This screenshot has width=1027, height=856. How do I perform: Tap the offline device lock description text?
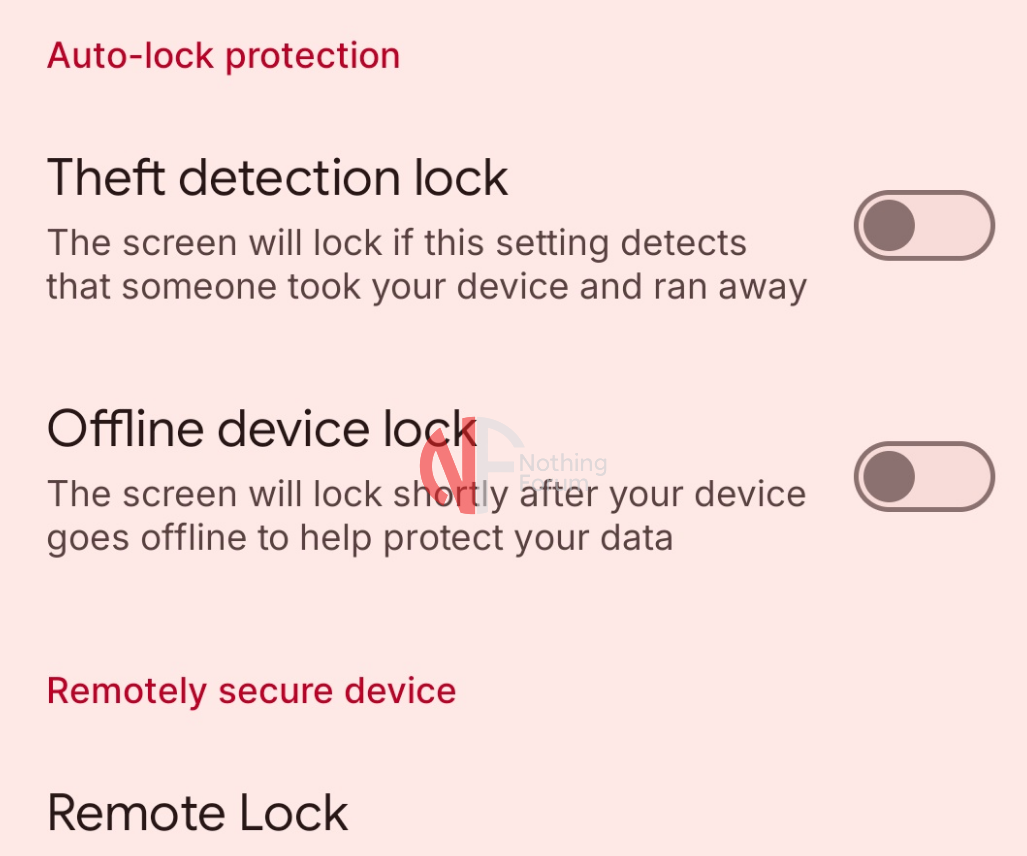425,516
